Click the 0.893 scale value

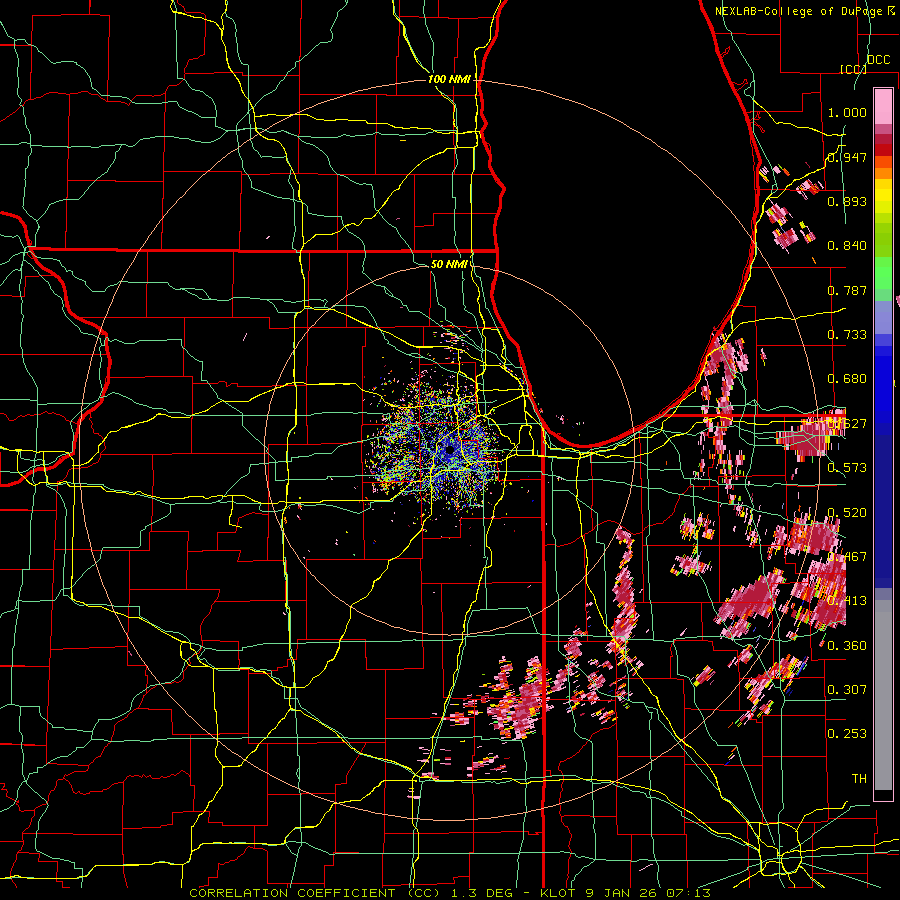[x=847, y=201]
